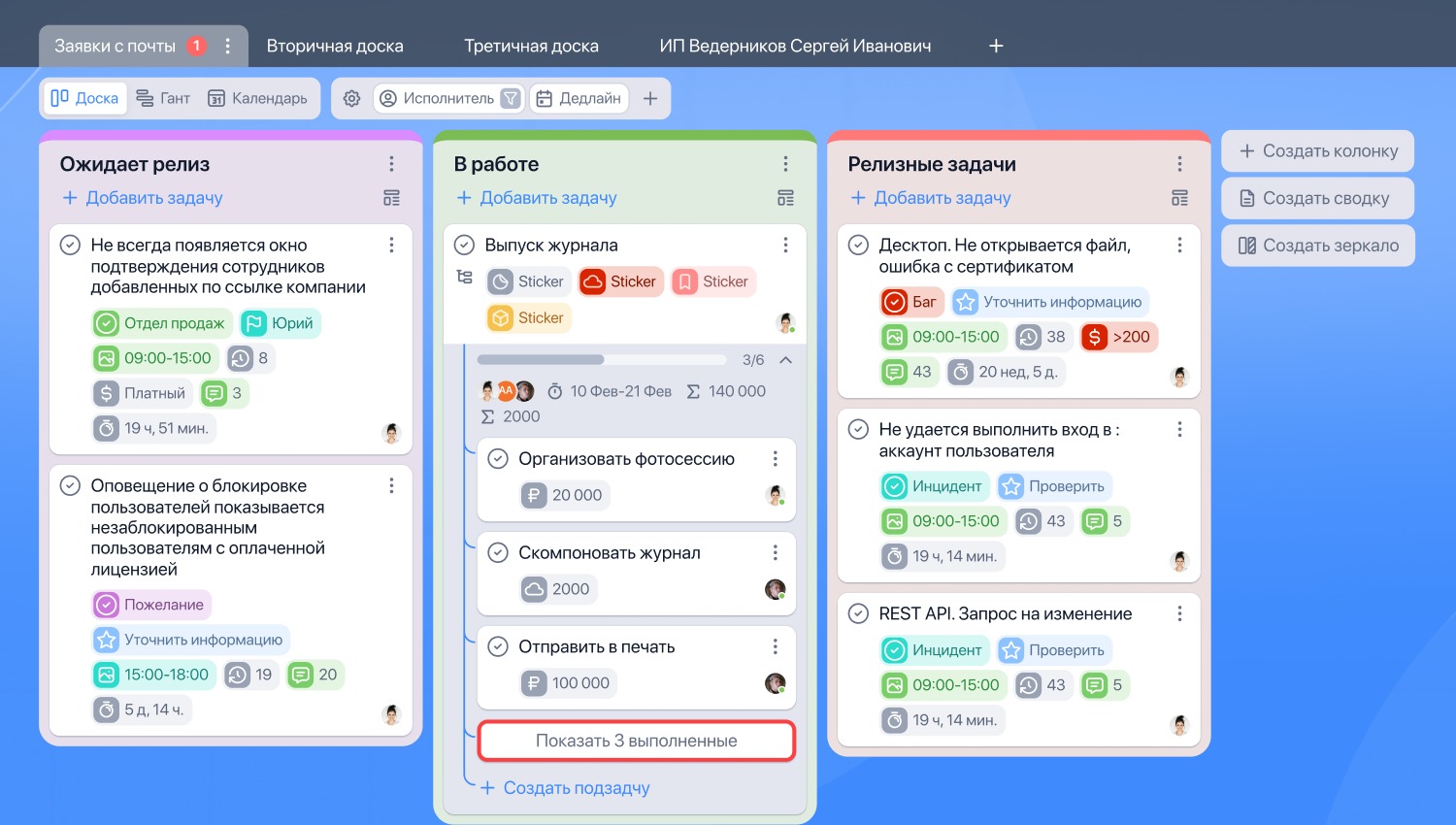Click the Пожелание purple tag
Image resolution: width=1456 pixels, height=825 pixels.
tap(151, 605)
